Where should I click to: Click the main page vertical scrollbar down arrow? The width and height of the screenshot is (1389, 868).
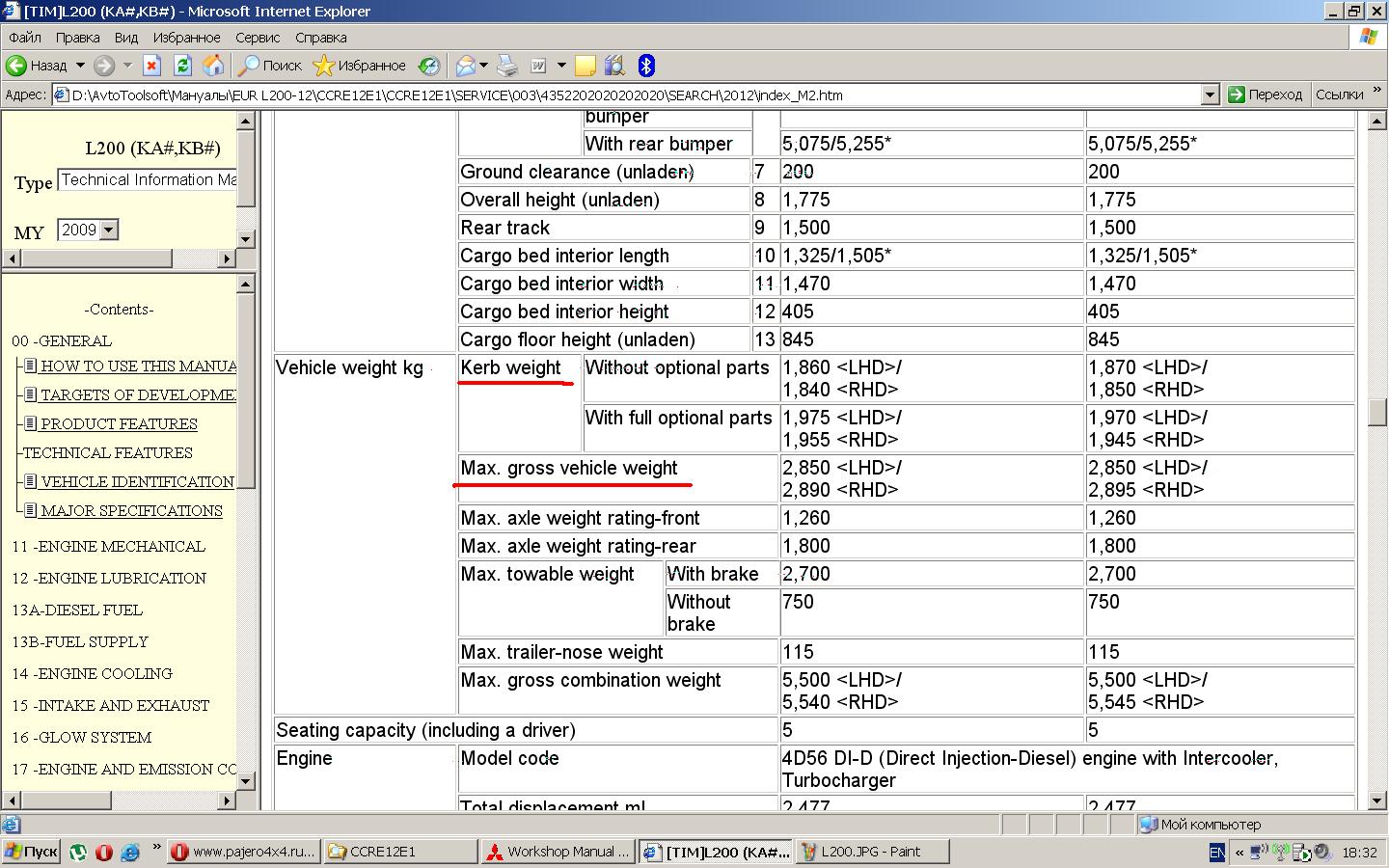(x=1377, y=800)
